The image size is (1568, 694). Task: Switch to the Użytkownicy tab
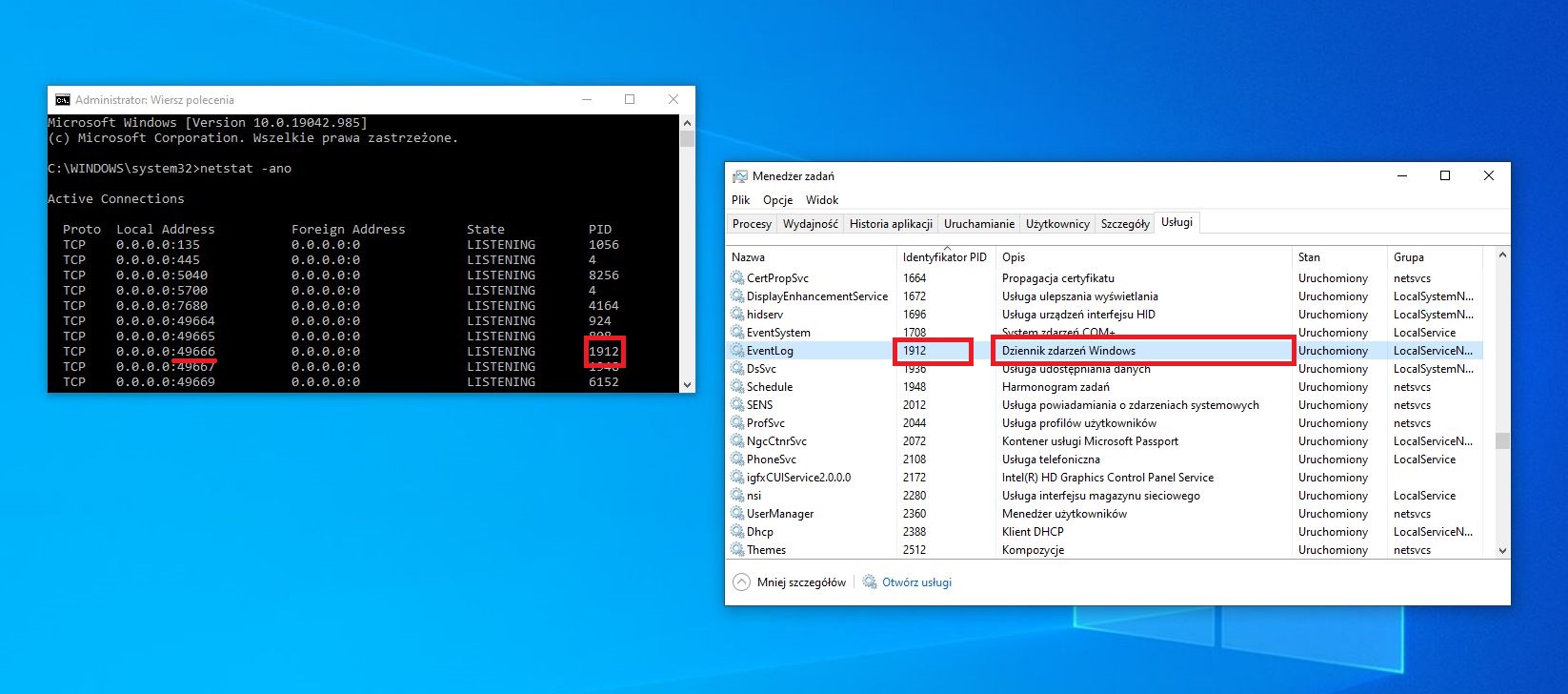click(x=1057, y=224)
